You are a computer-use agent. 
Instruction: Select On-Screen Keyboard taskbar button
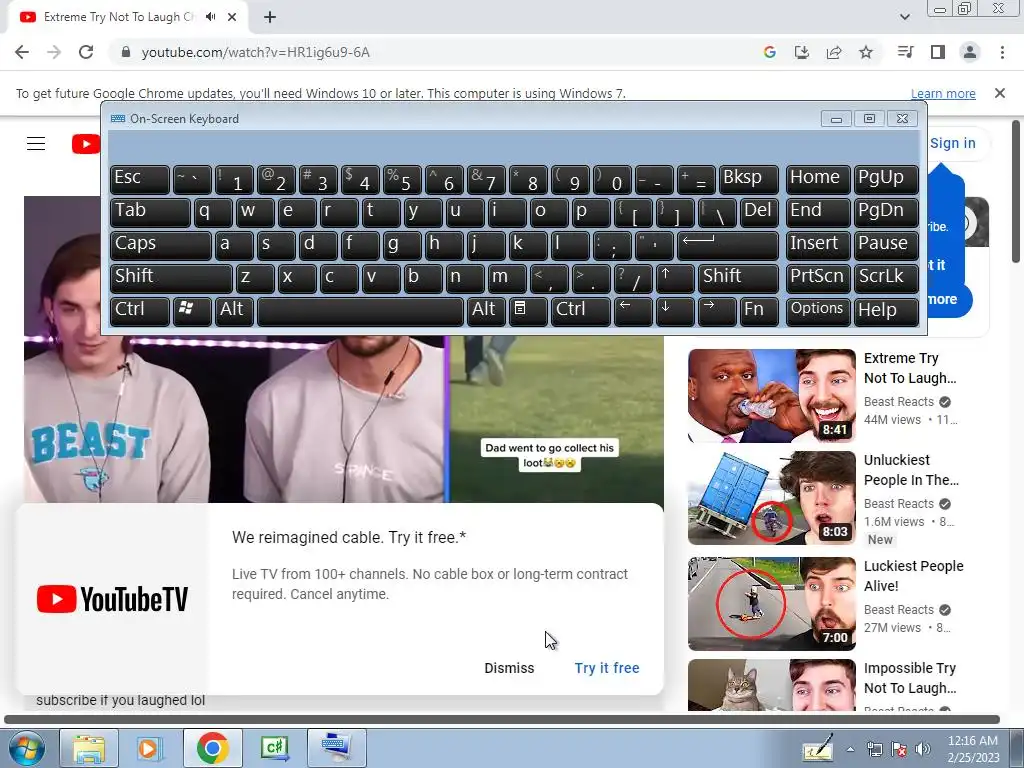[337, 748]
